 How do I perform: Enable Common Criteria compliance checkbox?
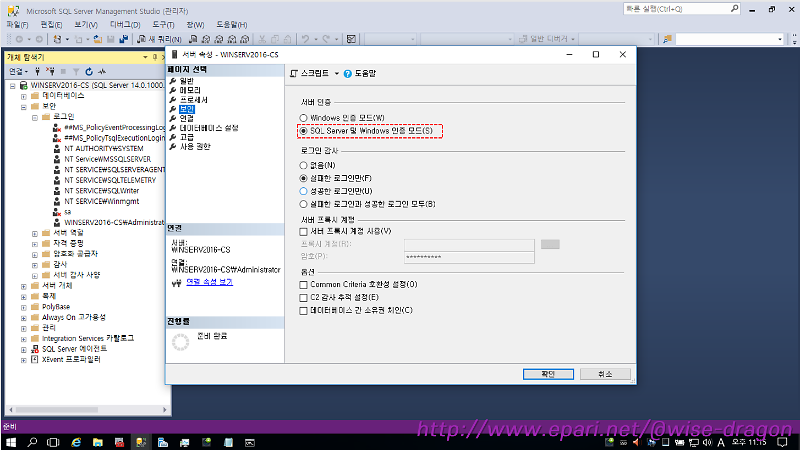point(304,285)
